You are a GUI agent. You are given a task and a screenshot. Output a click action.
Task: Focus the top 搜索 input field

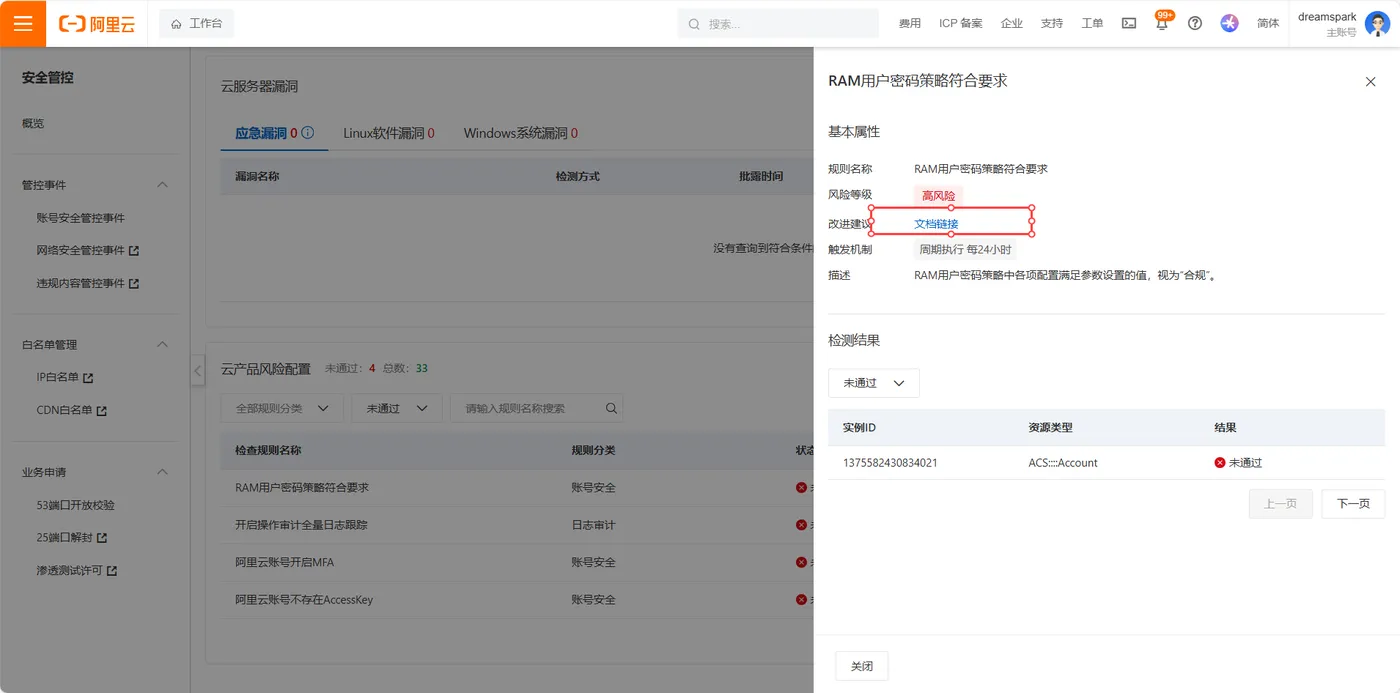pos(778,24)
